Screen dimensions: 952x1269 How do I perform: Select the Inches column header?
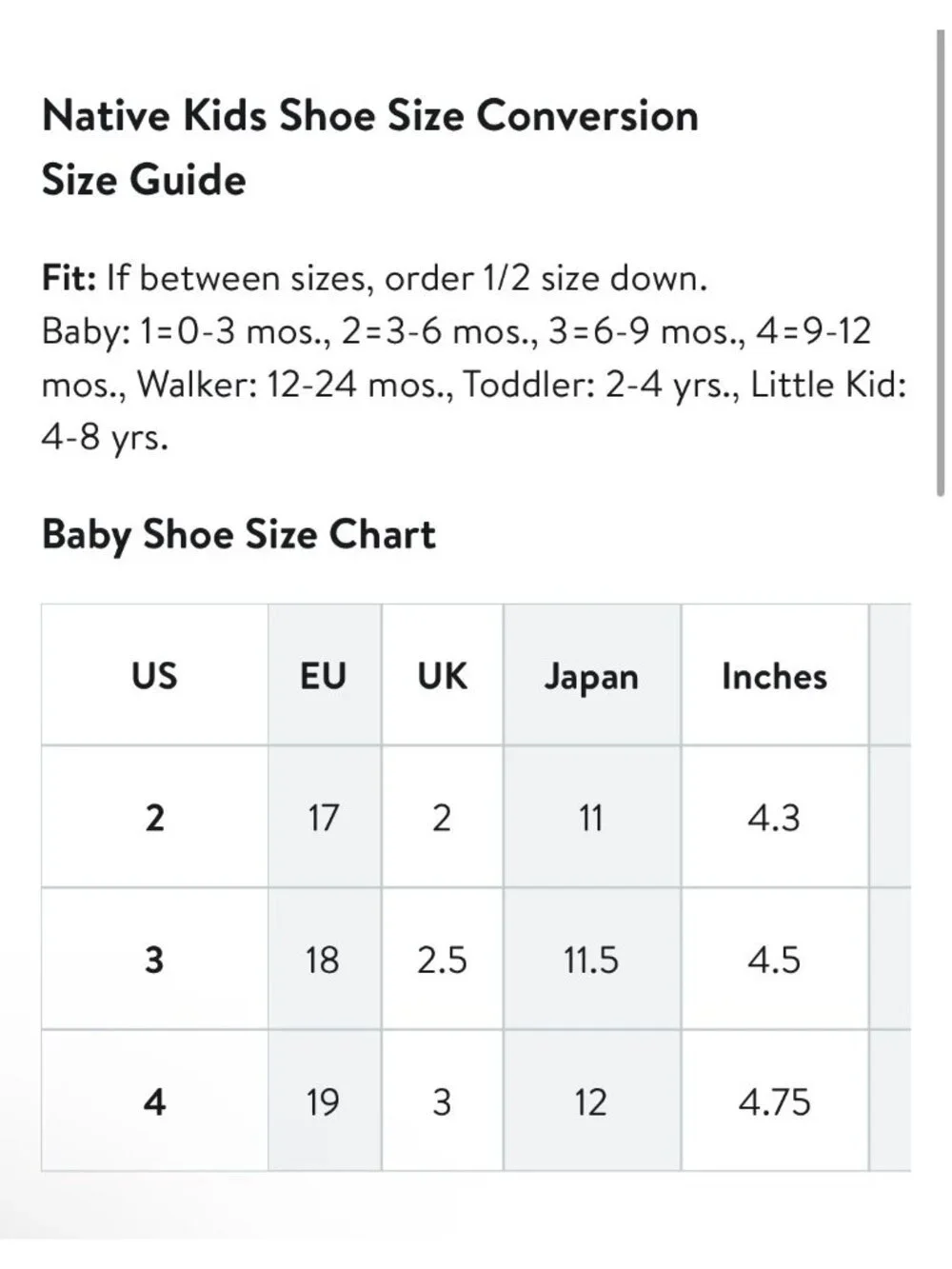point(775,675)
